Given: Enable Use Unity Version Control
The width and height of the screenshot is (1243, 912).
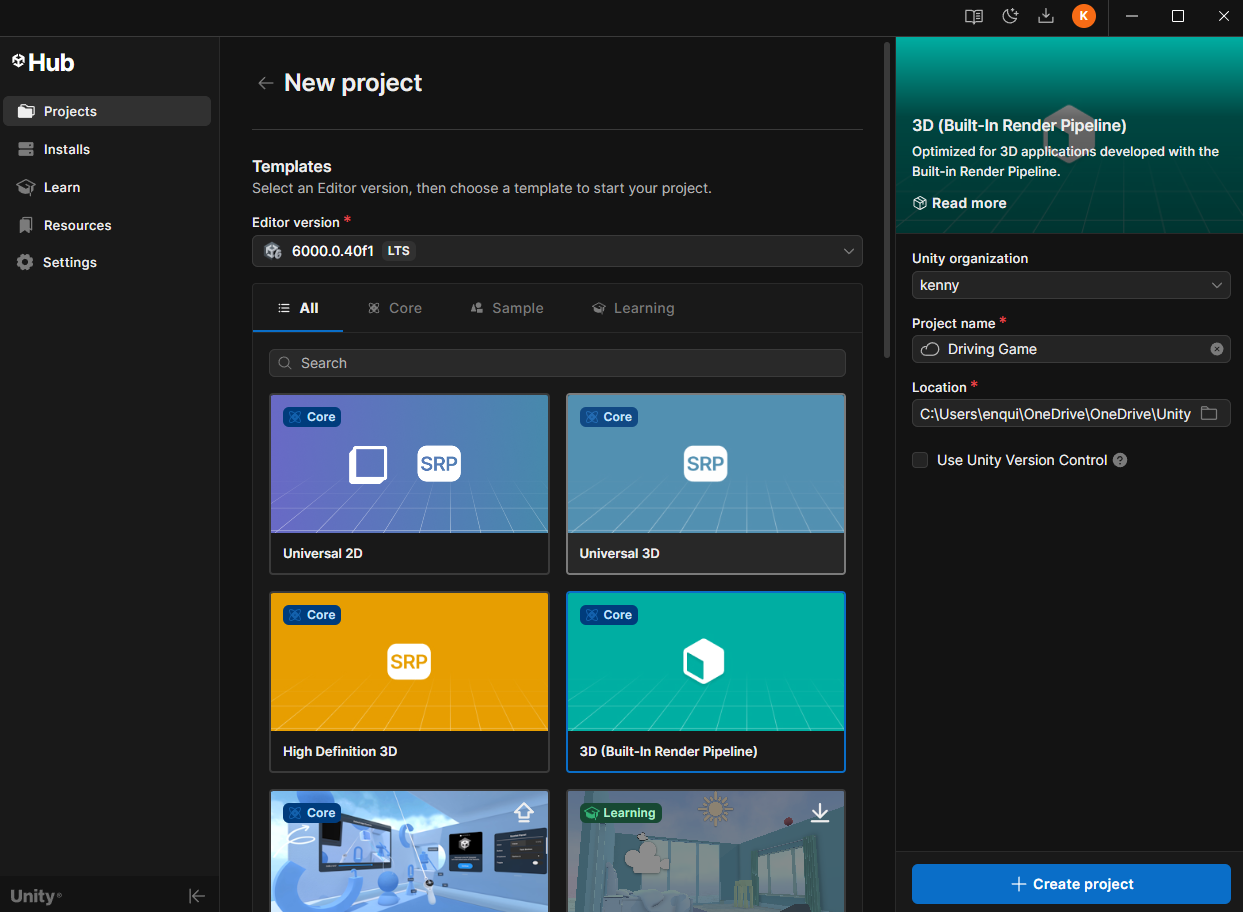Looking at the screenshot, I should click(x=920, y=460).
